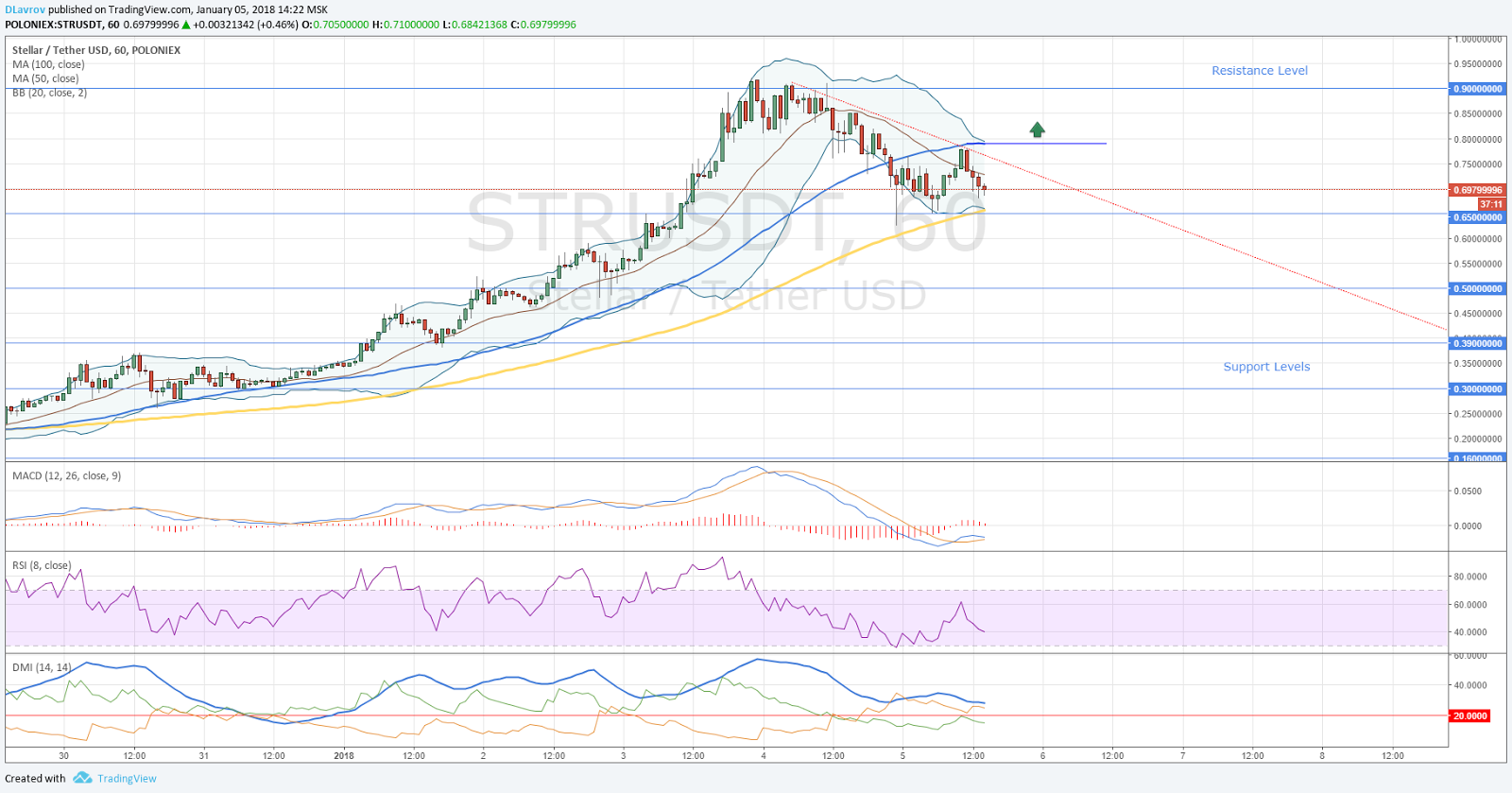Select the 0.50000000 support price tag
The image size is (1512, 793).
coord(1477,289)
